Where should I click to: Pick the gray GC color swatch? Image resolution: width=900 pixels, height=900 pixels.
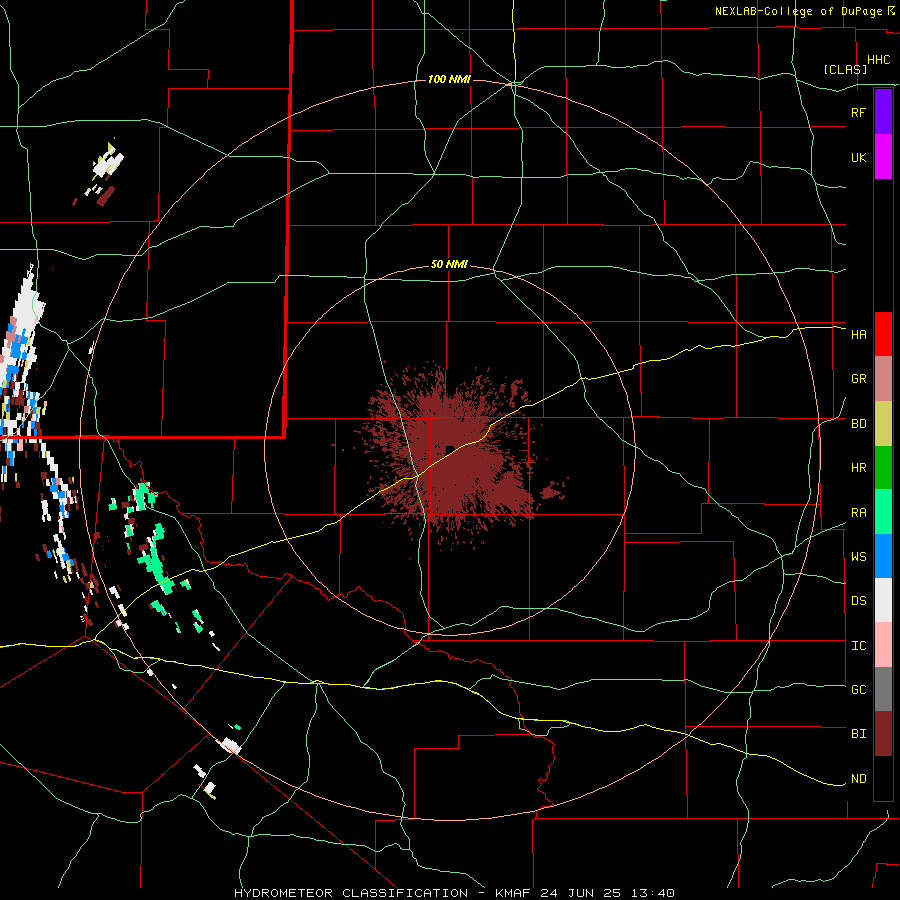883,689
